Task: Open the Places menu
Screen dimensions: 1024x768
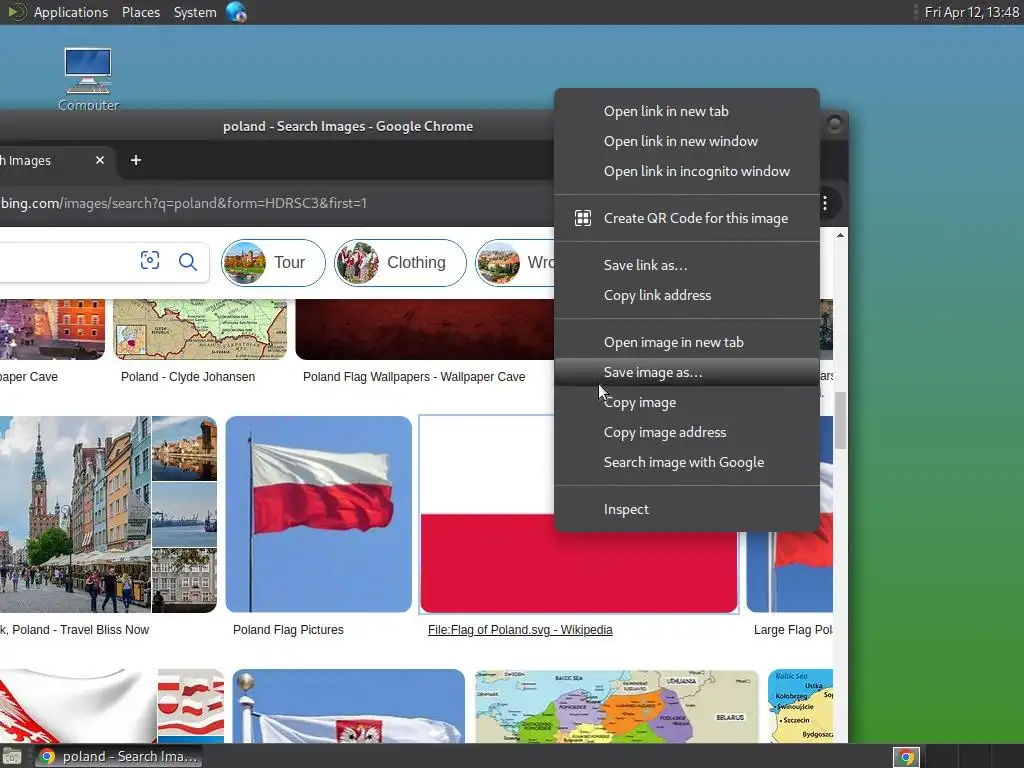Action: (140, 12)
